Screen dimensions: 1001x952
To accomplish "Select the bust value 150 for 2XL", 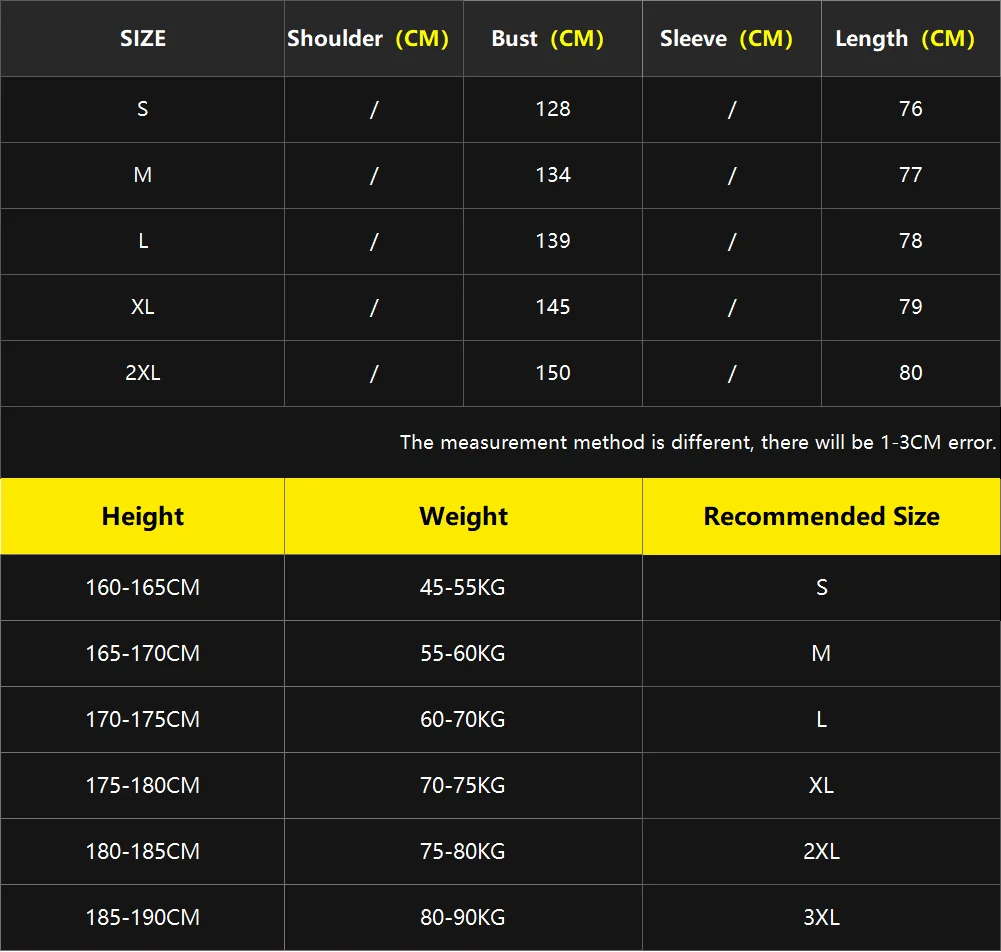I will pos(552,374).
